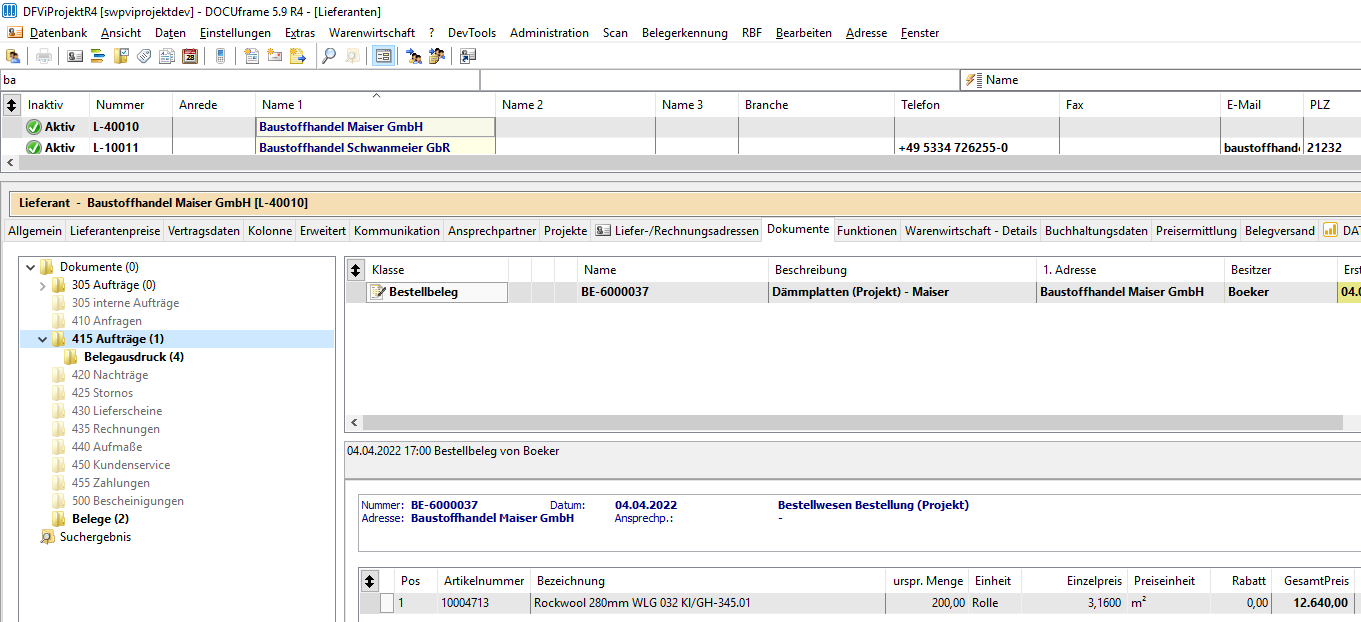Click the application icon left of Datenbank menu
Image resolution: width=1361 pixels, height=622 pixels.
(x=15, y=32)
